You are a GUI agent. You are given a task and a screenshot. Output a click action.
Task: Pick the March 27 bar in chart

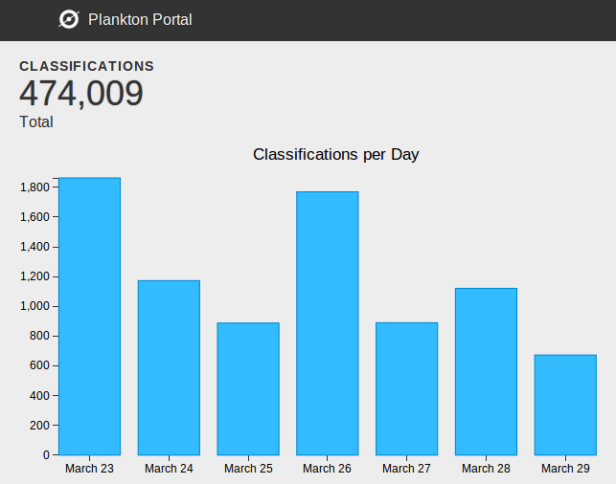click(406, 388)
